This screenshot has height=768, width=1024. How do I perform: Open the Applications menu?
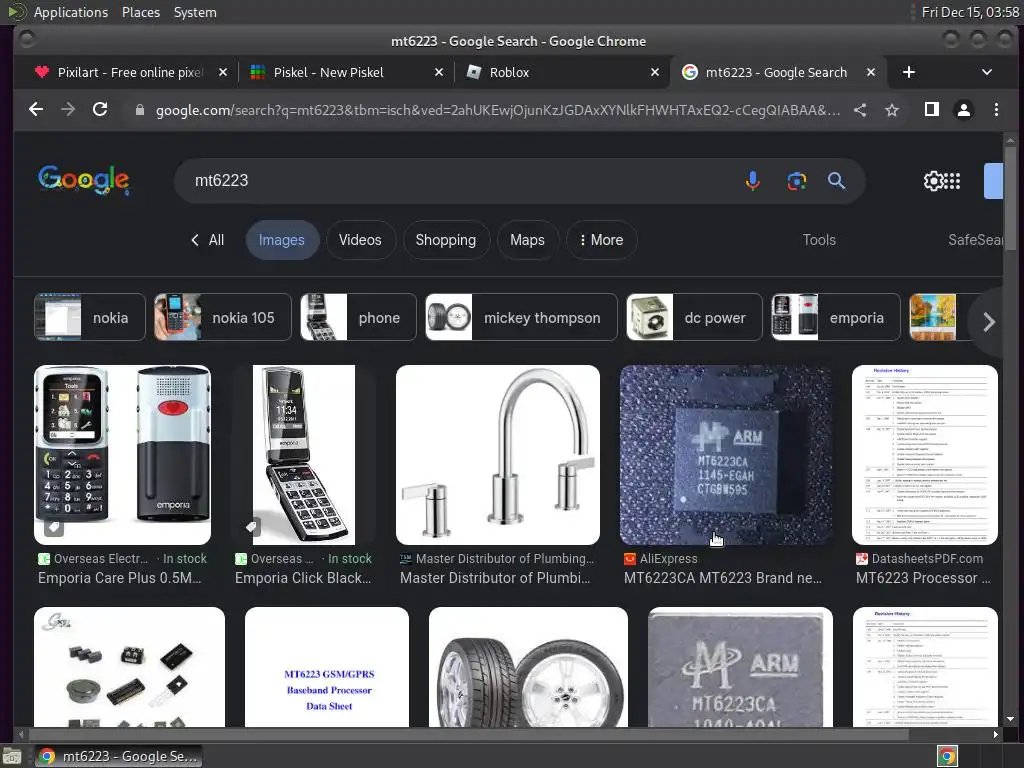click(x=71, y=12)
